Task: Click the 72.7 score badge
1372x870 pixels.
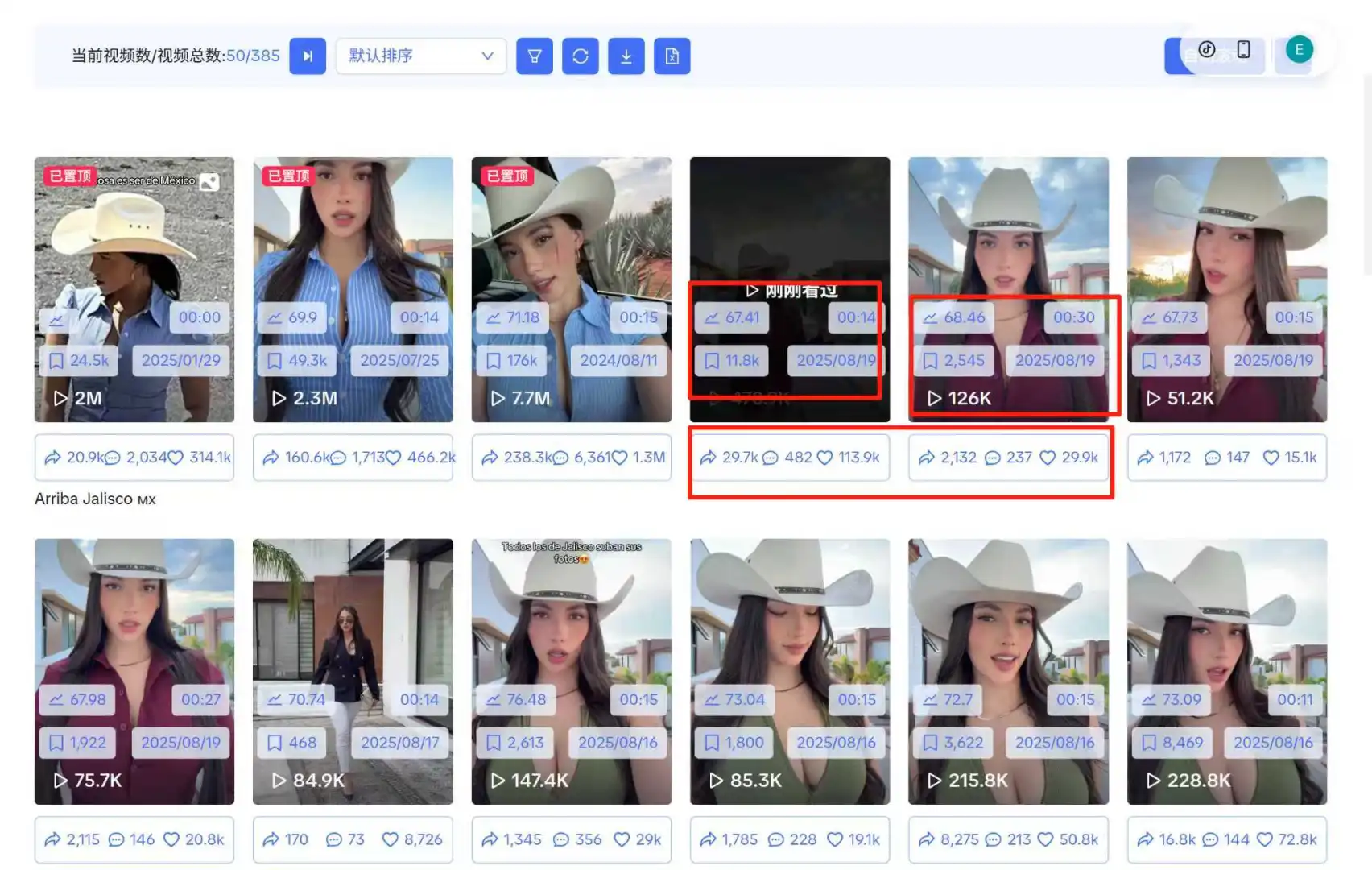Action: pyautogui.click(x=948, y=699)
